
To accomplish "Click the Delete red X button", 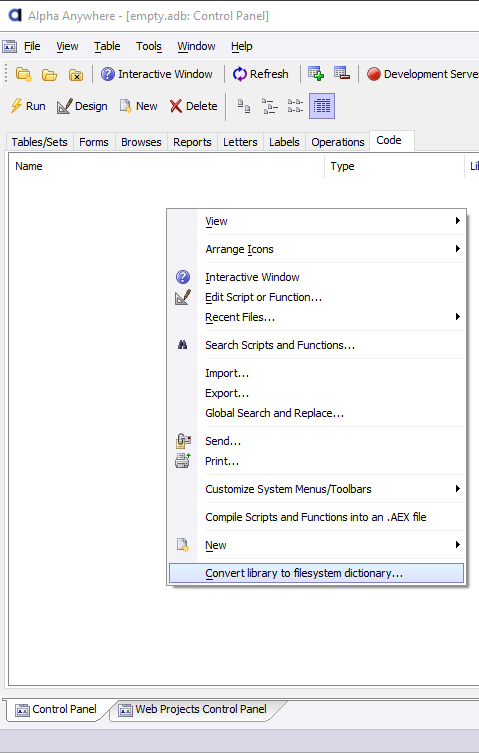I will 194,106.
